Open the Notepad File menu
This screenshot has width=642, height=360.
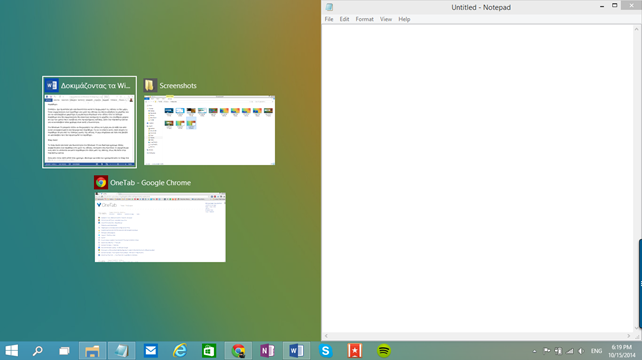329,19
